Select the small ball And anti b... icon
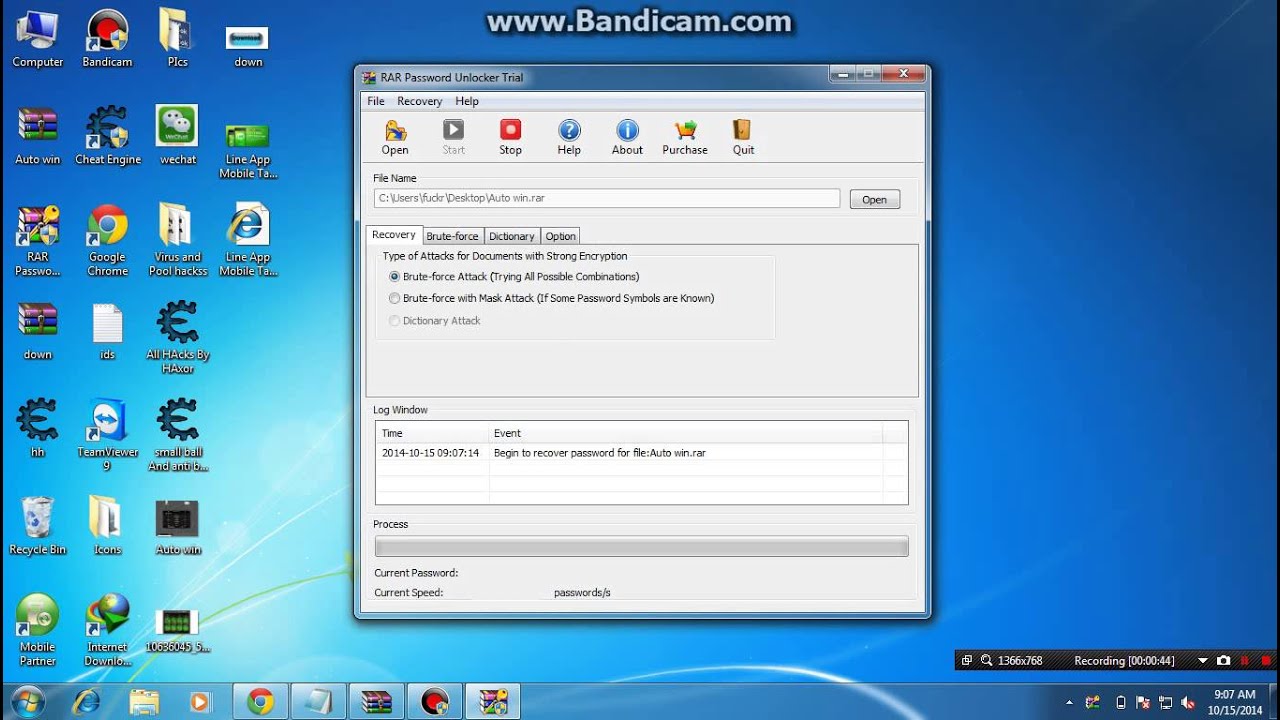 point(178,435)
